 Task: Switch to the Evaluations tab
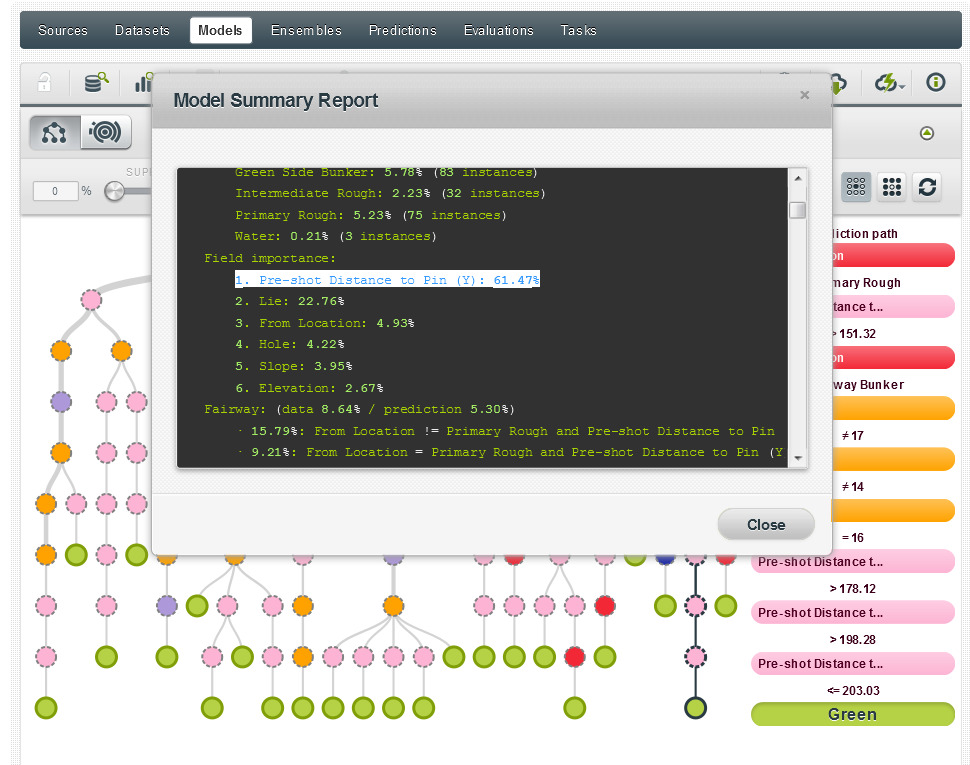pos(498,31)
